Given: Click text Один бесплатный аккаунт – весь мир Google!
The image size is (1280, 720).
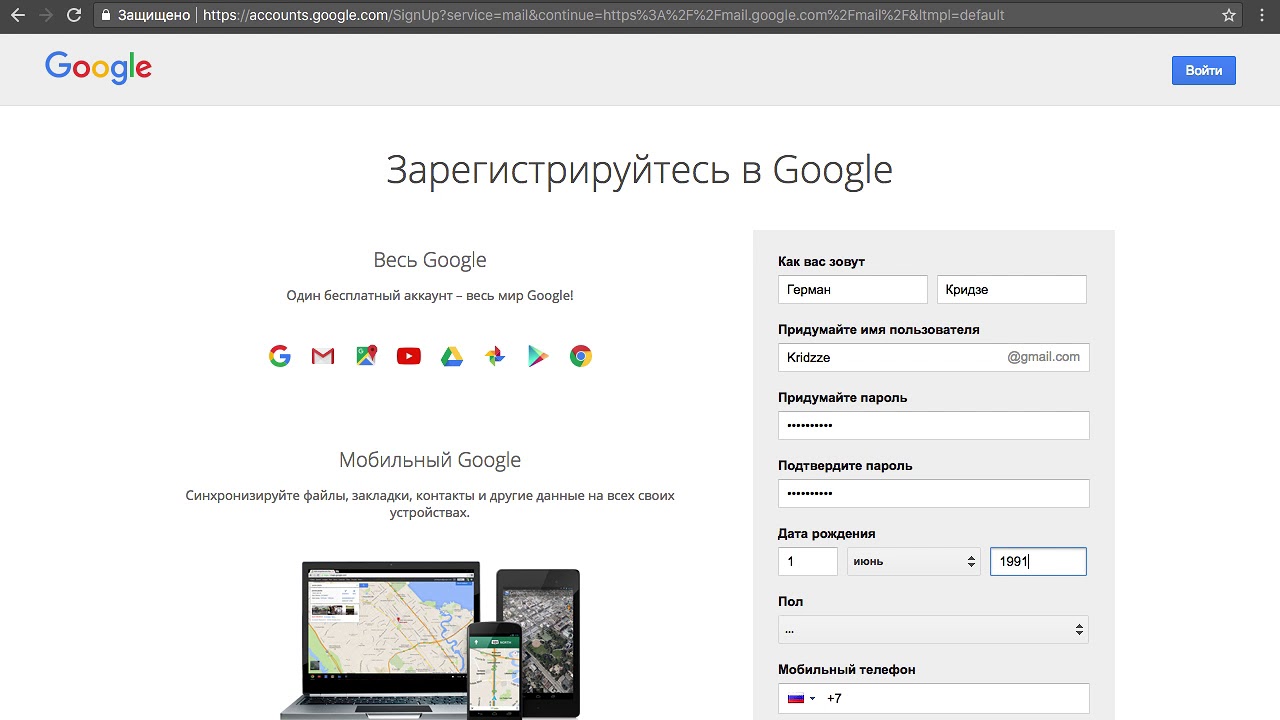Looking at the screenshot, I should point(430,296).
